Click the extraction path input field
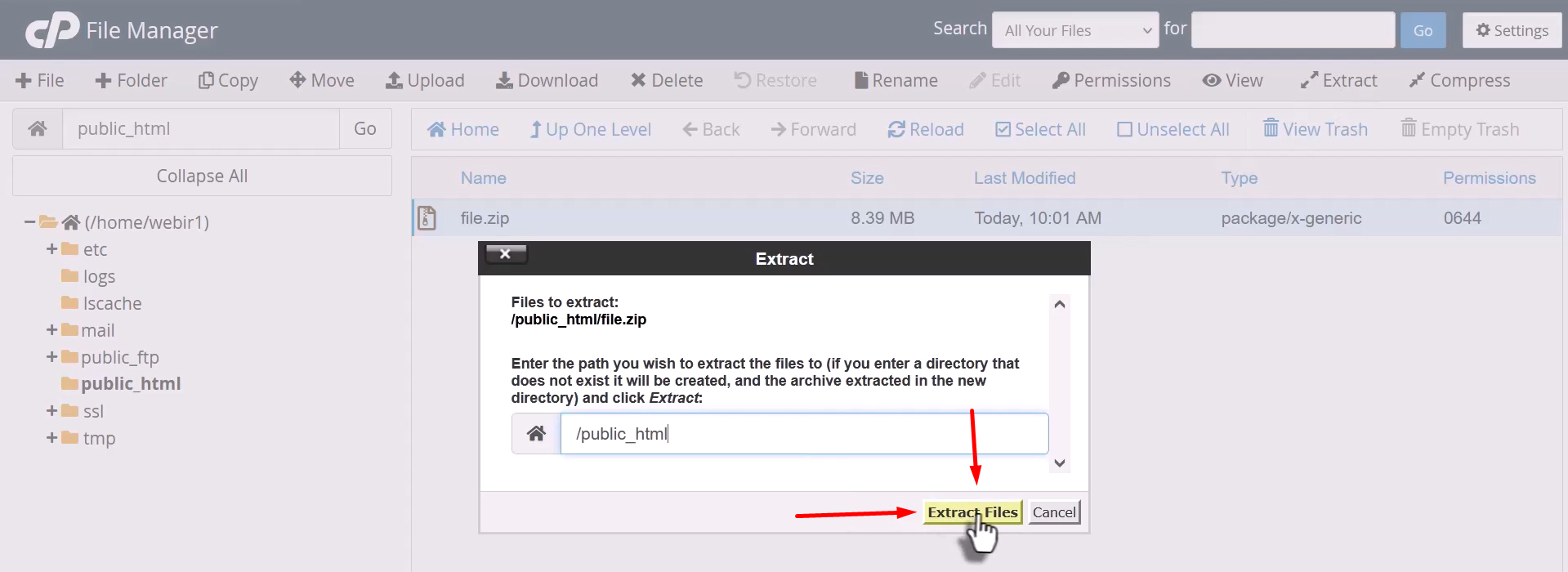The width and height of the screenshot is (1568, 572). click(803, 434)
